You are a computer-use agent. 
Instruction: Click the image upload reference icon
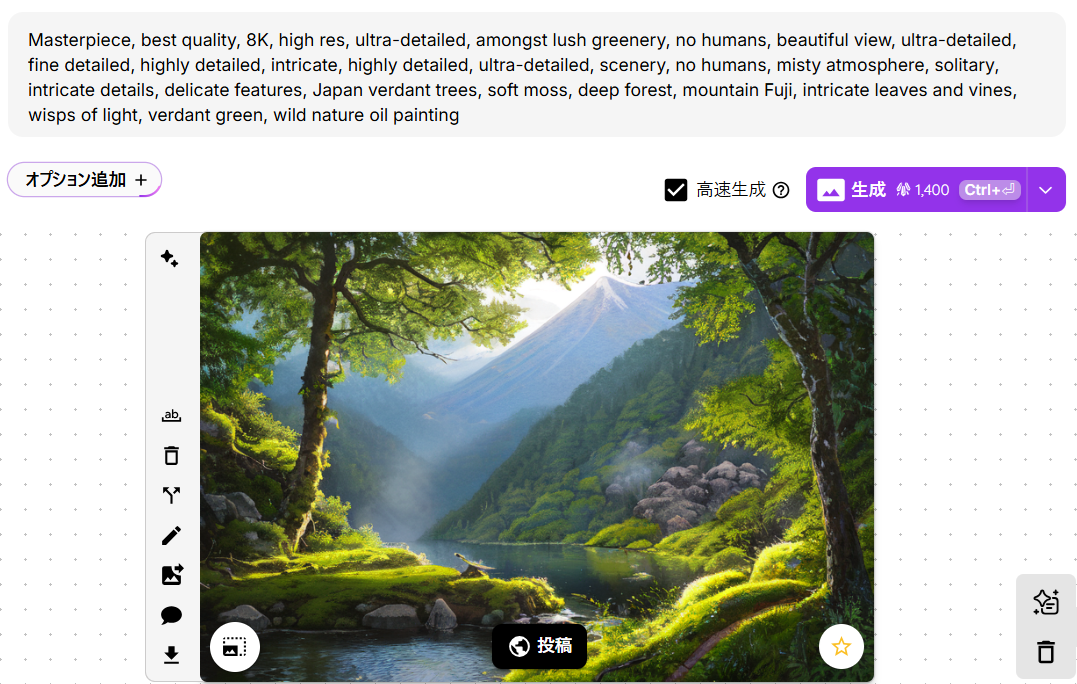click(172, 575)
